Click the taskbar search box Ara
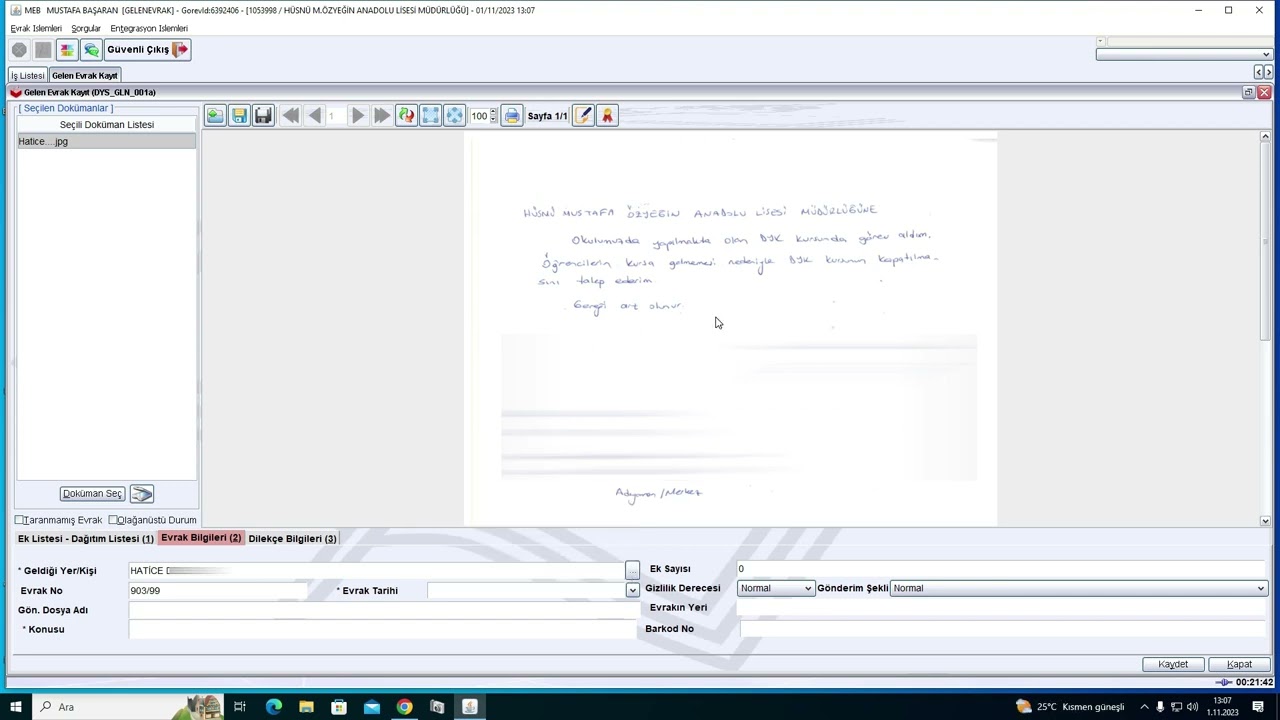The image size is (1280, 720). [x=127, y=707]
